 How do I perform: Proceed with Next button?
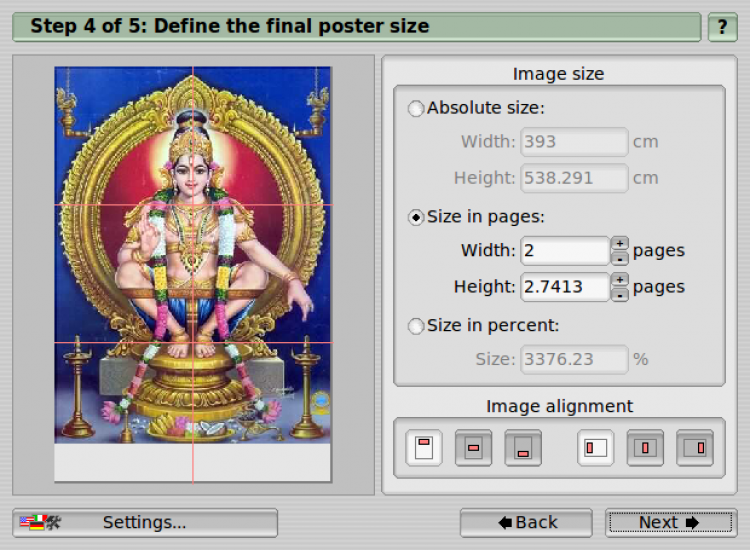coord(671,522)
